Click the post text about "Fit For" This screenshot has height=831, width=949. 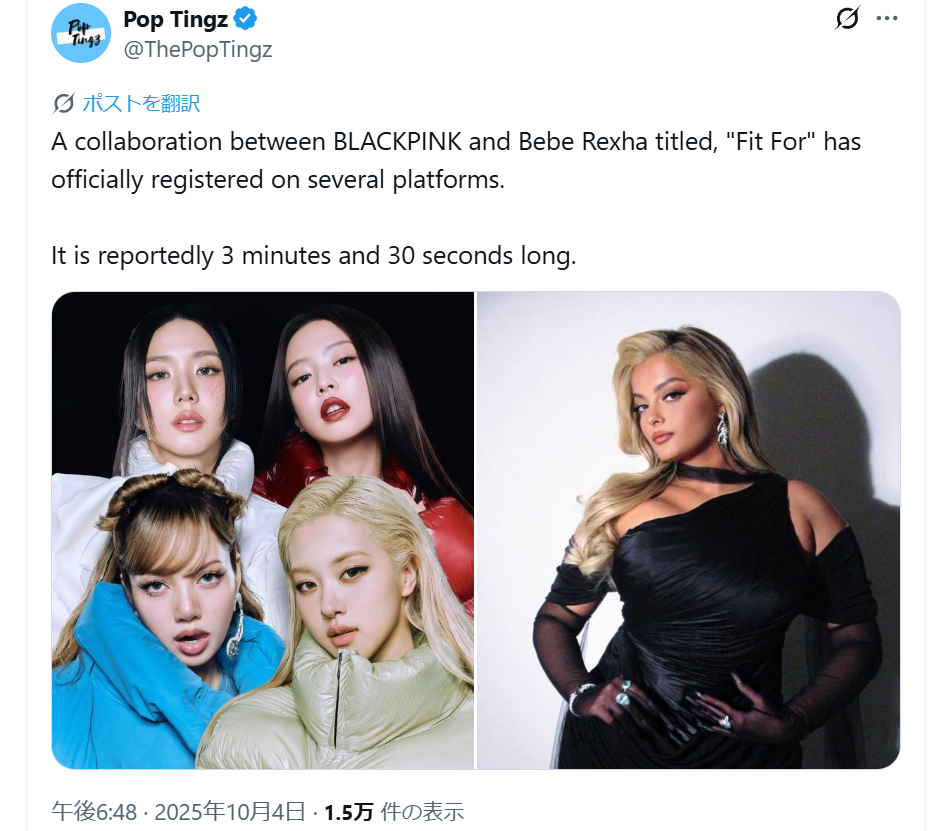coord(456,160)
